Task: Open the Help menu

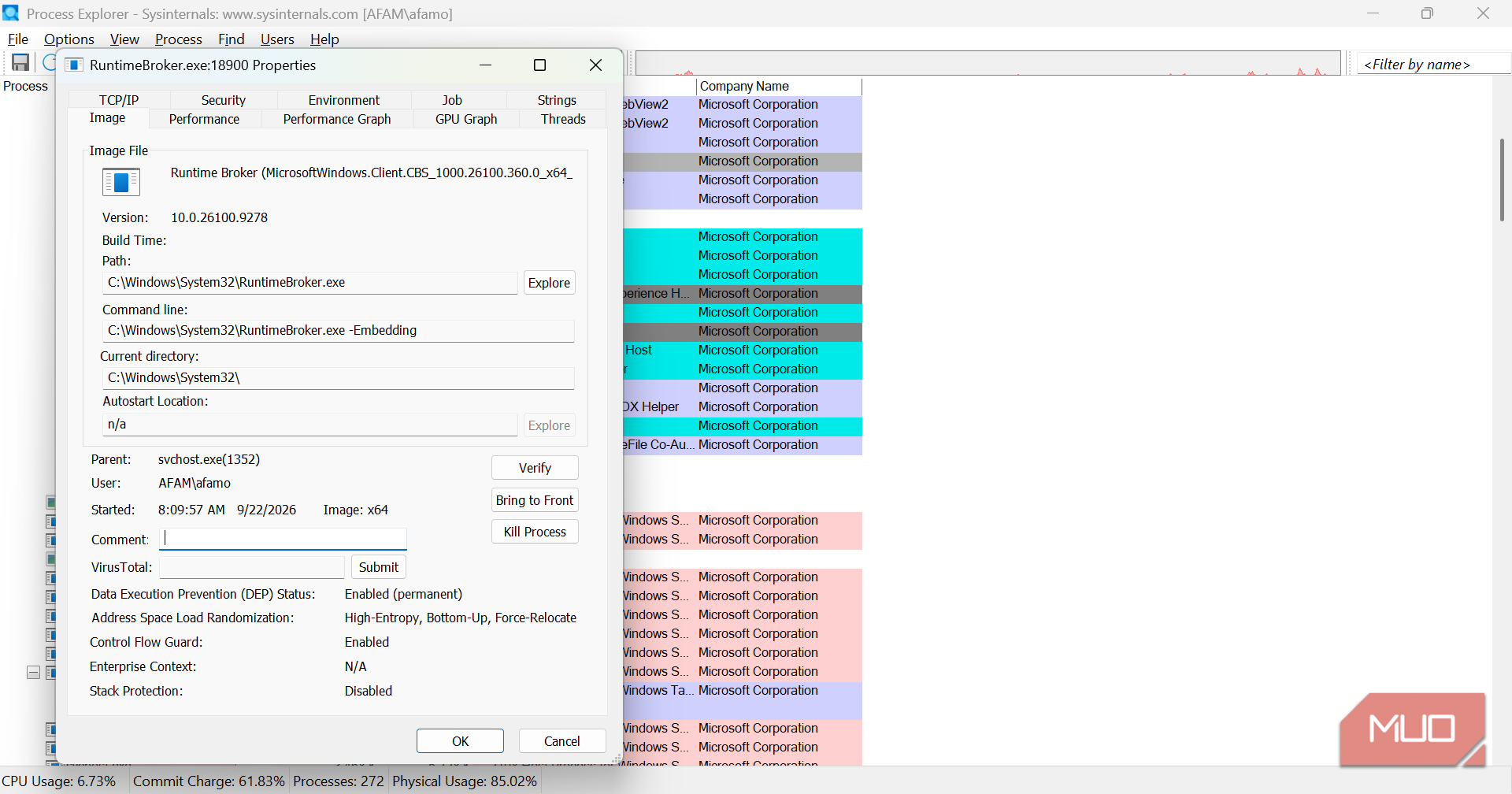Action: coord(324,39)
